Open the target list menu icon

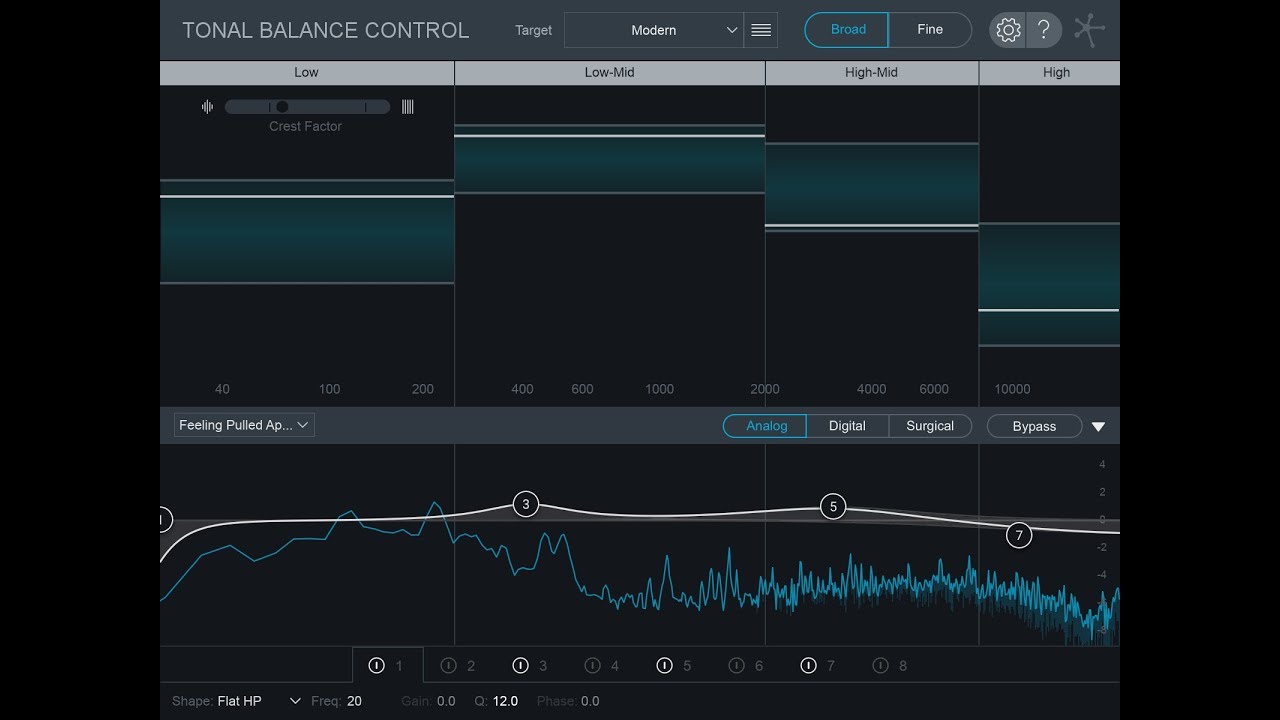pos(761,30)
